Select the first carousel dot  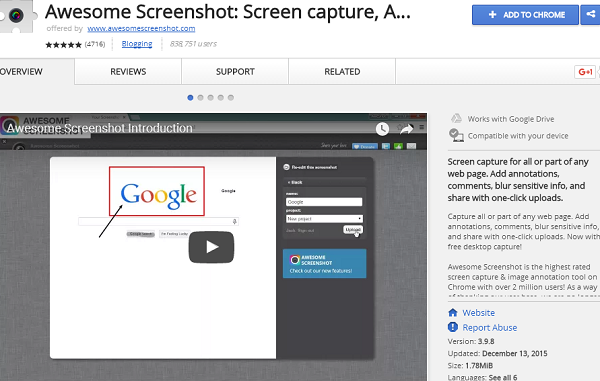[x=190, y=98]
